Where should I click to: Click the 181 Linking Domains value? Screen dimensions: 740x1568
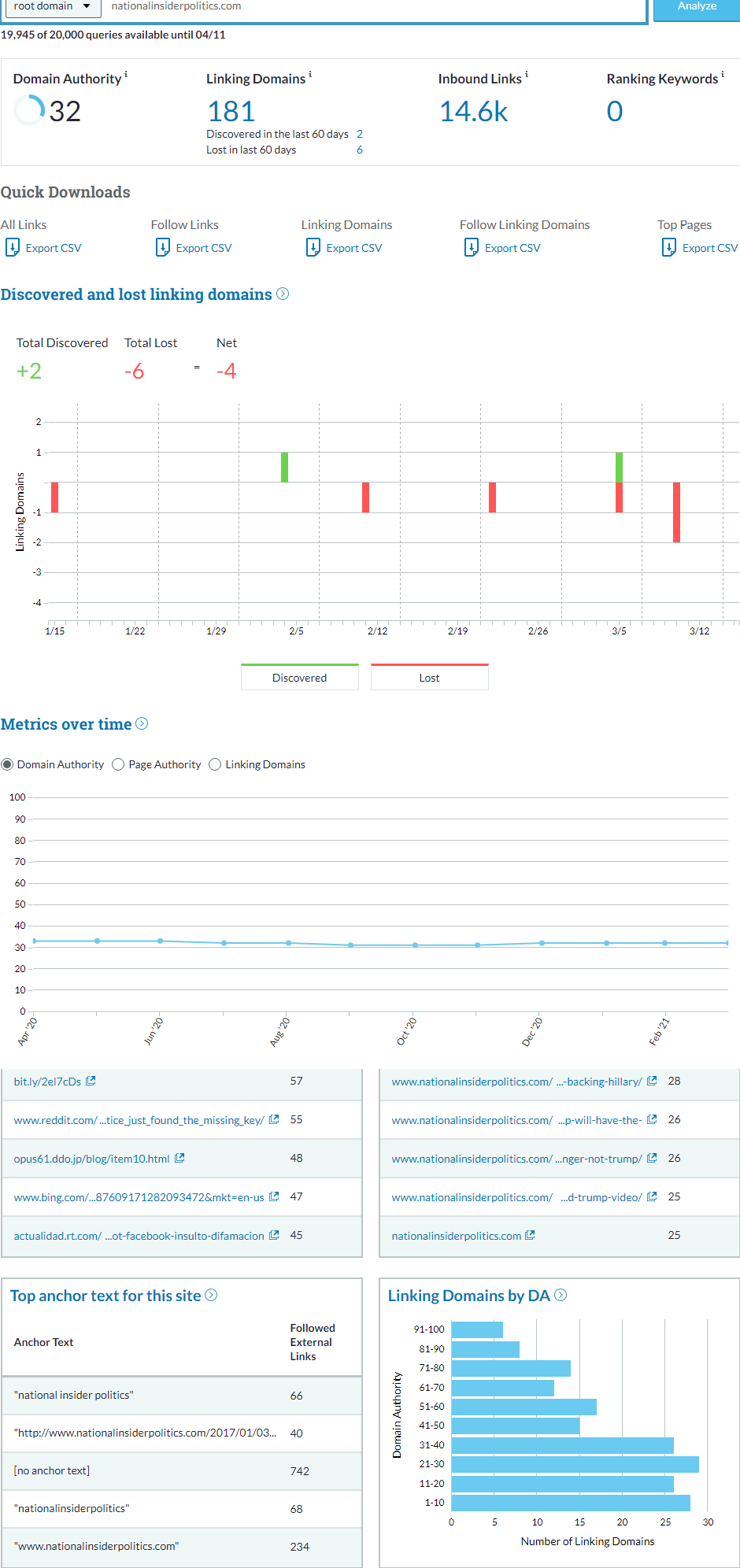(x=231, y=112)
